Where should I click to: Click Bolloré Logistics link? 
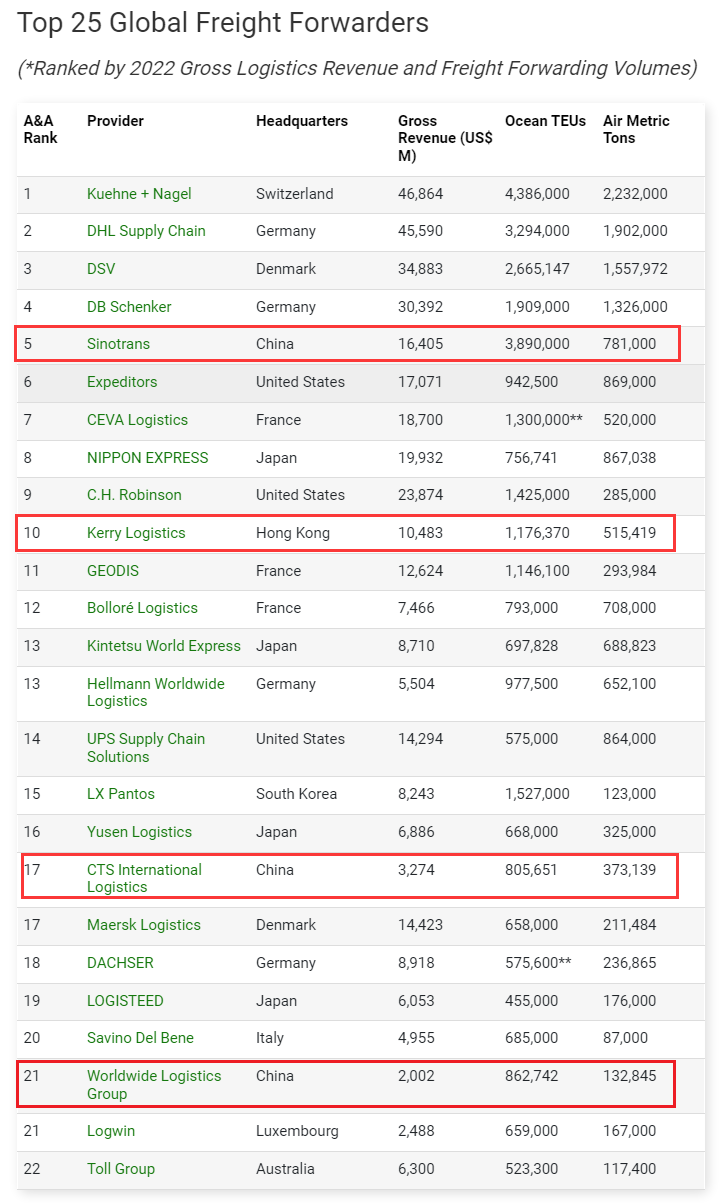142,608
